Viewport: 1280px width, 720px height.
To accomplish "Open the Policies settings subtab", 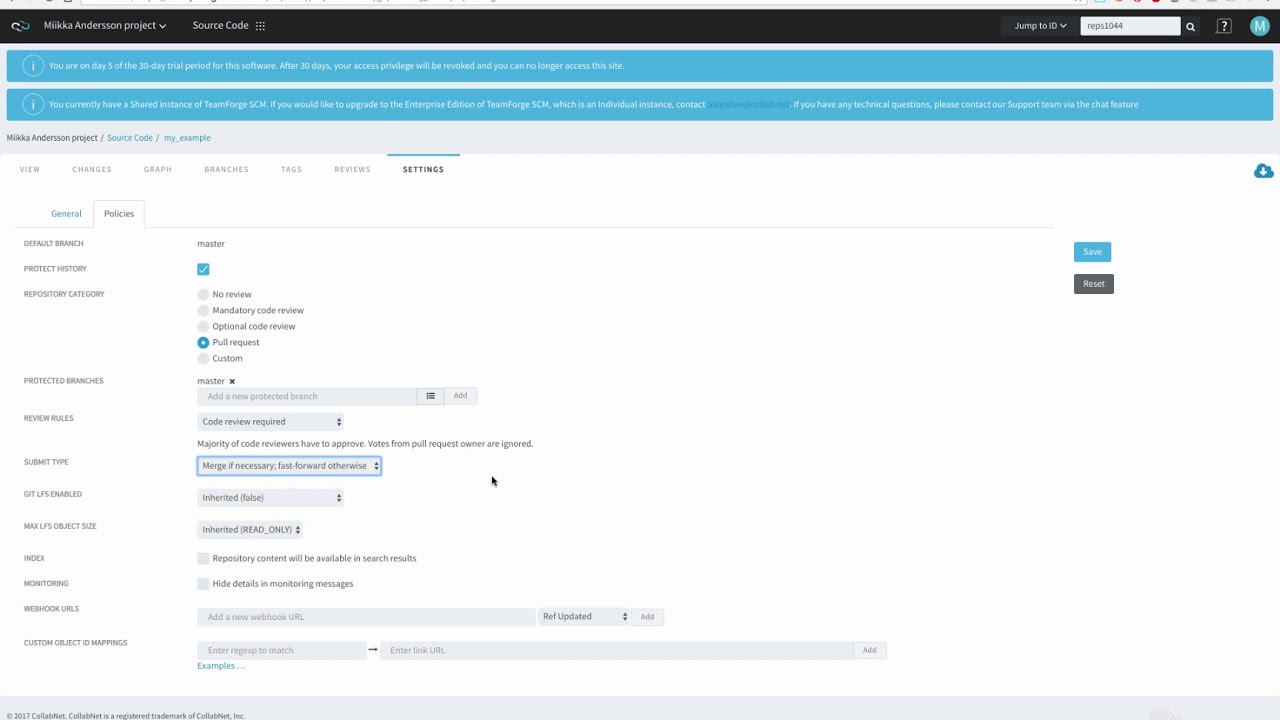I will point(119,214).
